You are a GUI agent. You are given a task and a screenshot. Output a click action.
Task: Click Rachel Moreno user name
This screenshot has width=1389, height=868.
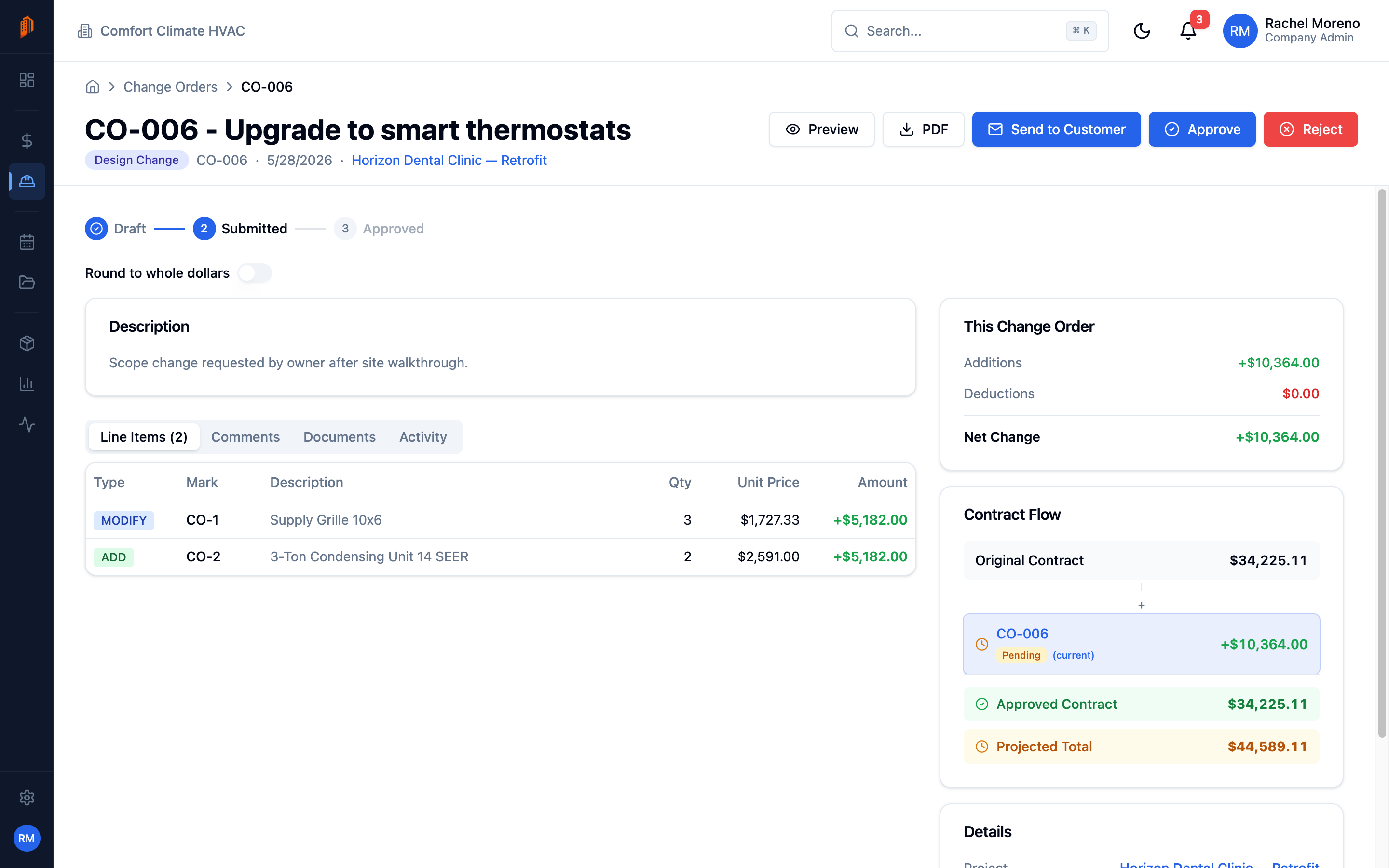coord(1312,24)
